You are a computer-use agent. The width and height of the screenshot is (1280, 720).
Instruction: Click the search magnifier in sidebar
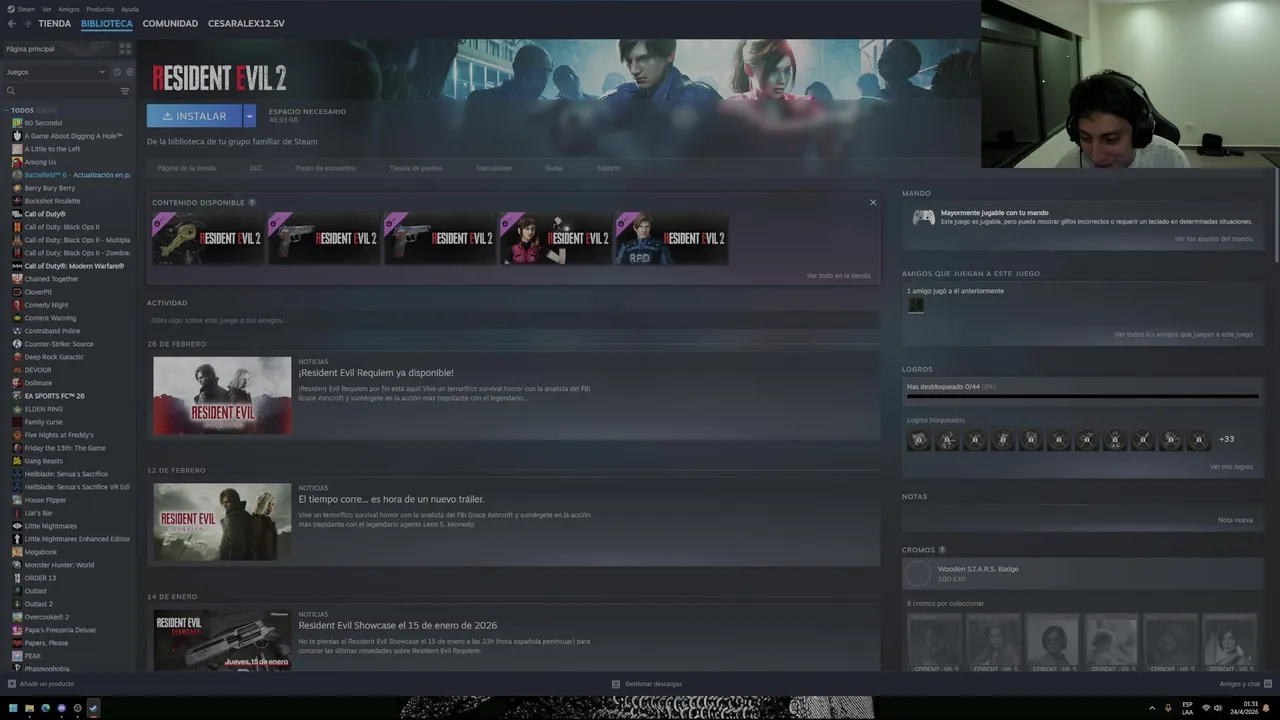pyautogui.click(x=11, y=91)
